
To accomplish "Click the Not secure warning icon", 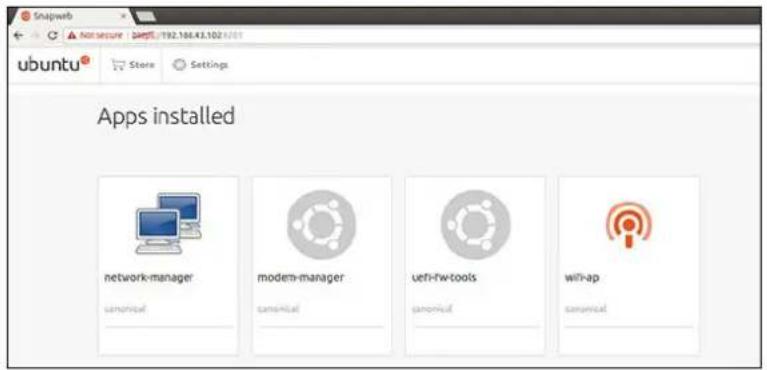I will [x=72, y=35].
